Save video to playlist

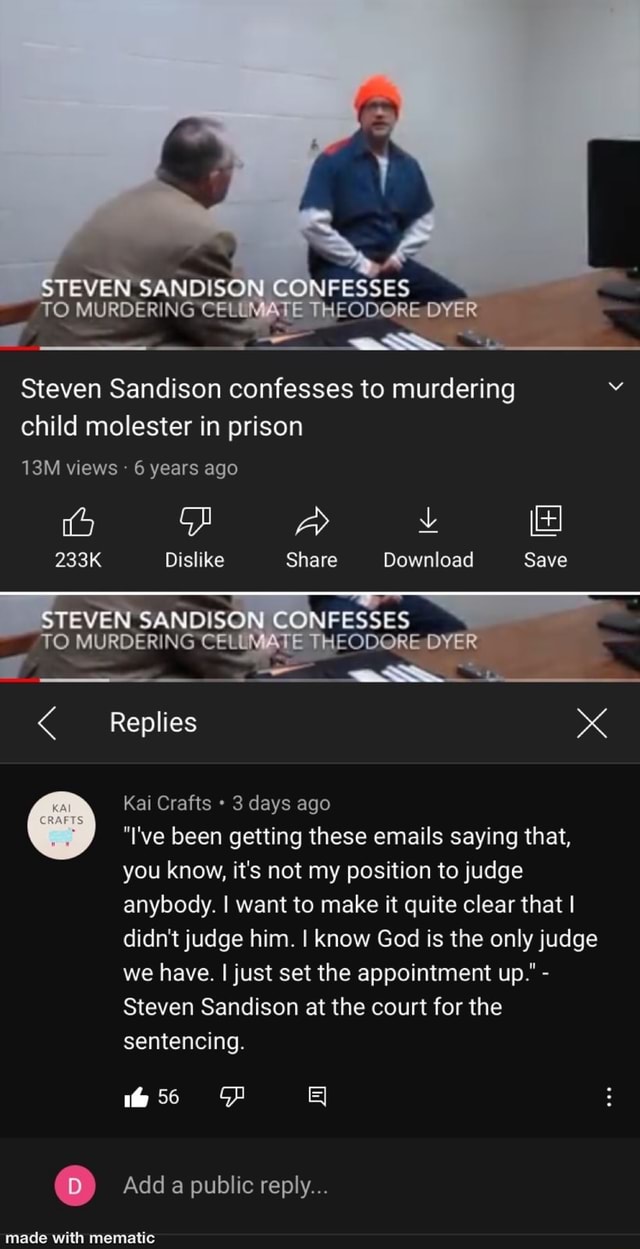[545, 518]
